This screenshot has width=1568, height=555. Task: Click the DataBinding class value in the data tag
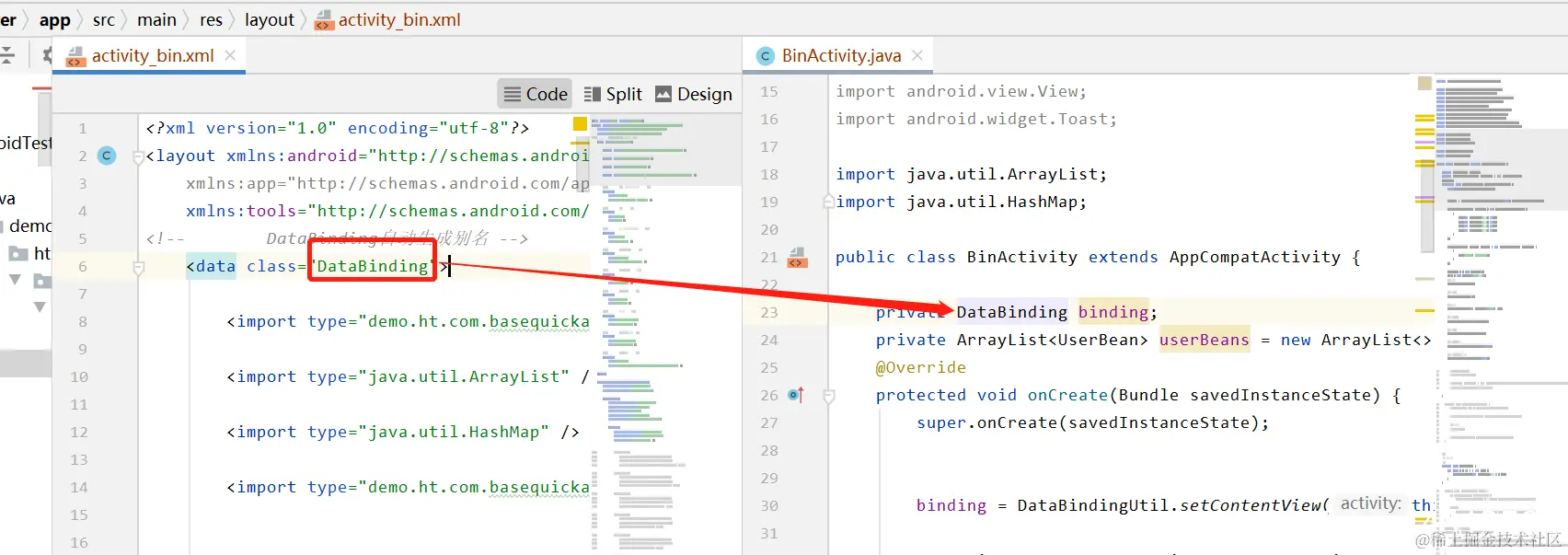pos(373,266)
